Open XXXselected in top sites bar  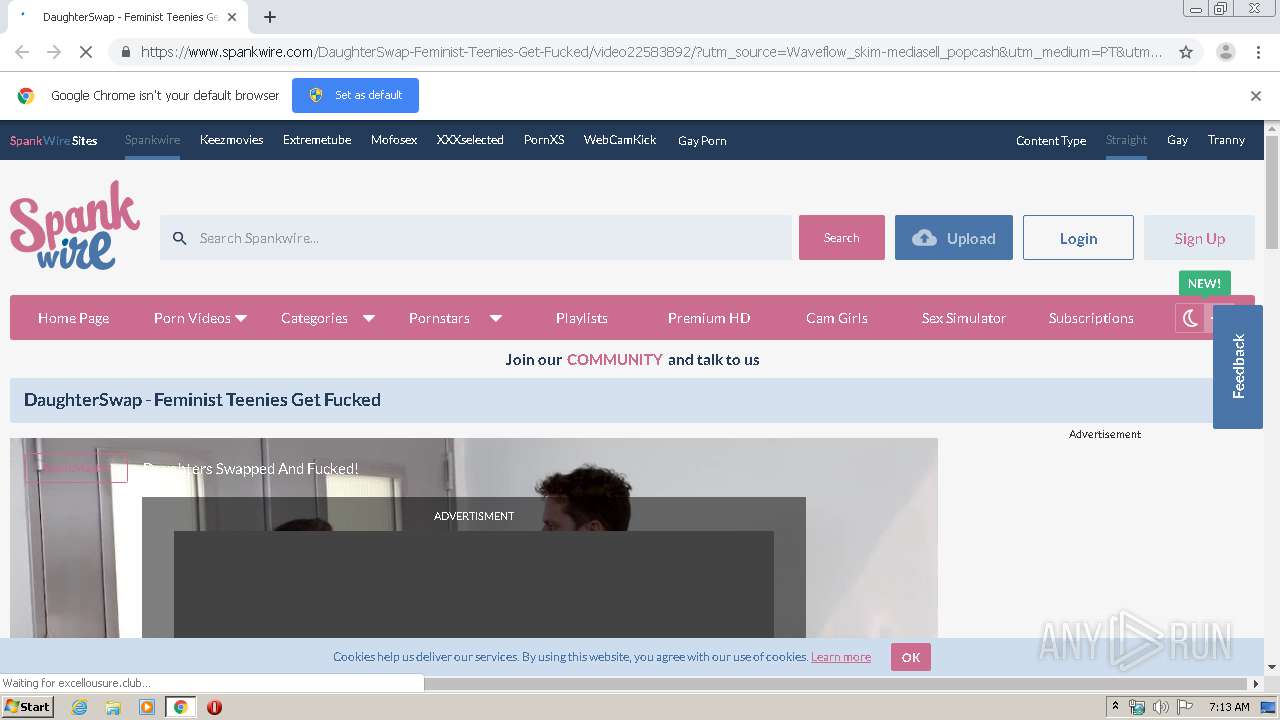click(470, 140)
